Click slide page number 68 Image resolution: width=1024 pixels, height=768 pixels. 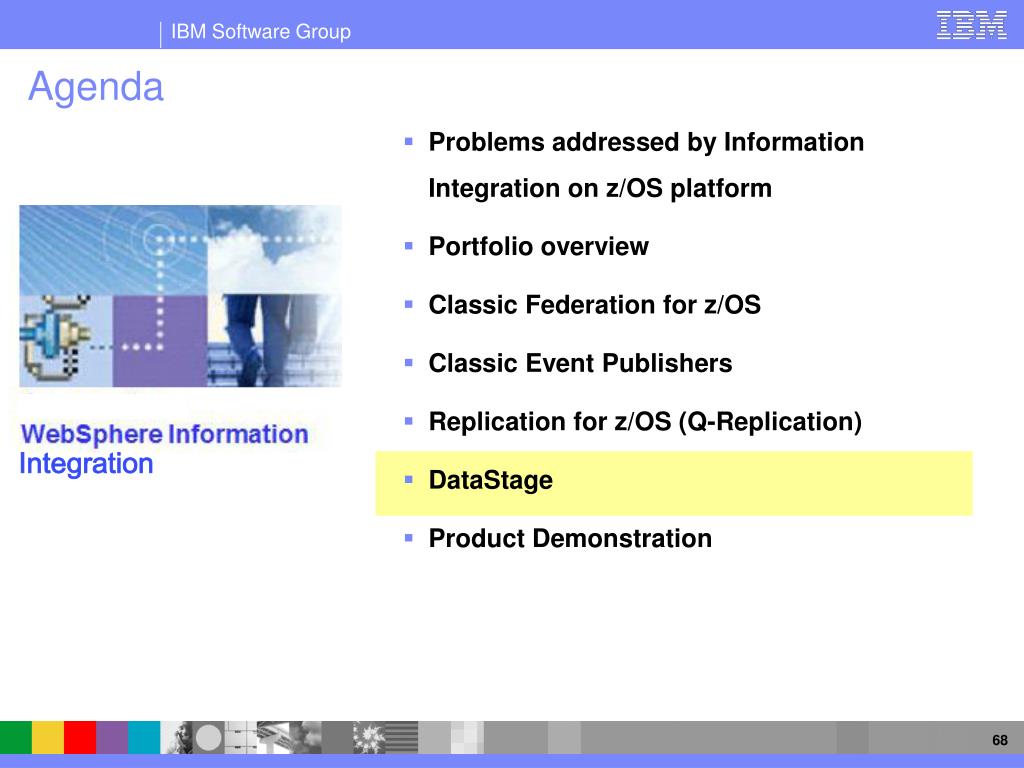[1000, 740]
